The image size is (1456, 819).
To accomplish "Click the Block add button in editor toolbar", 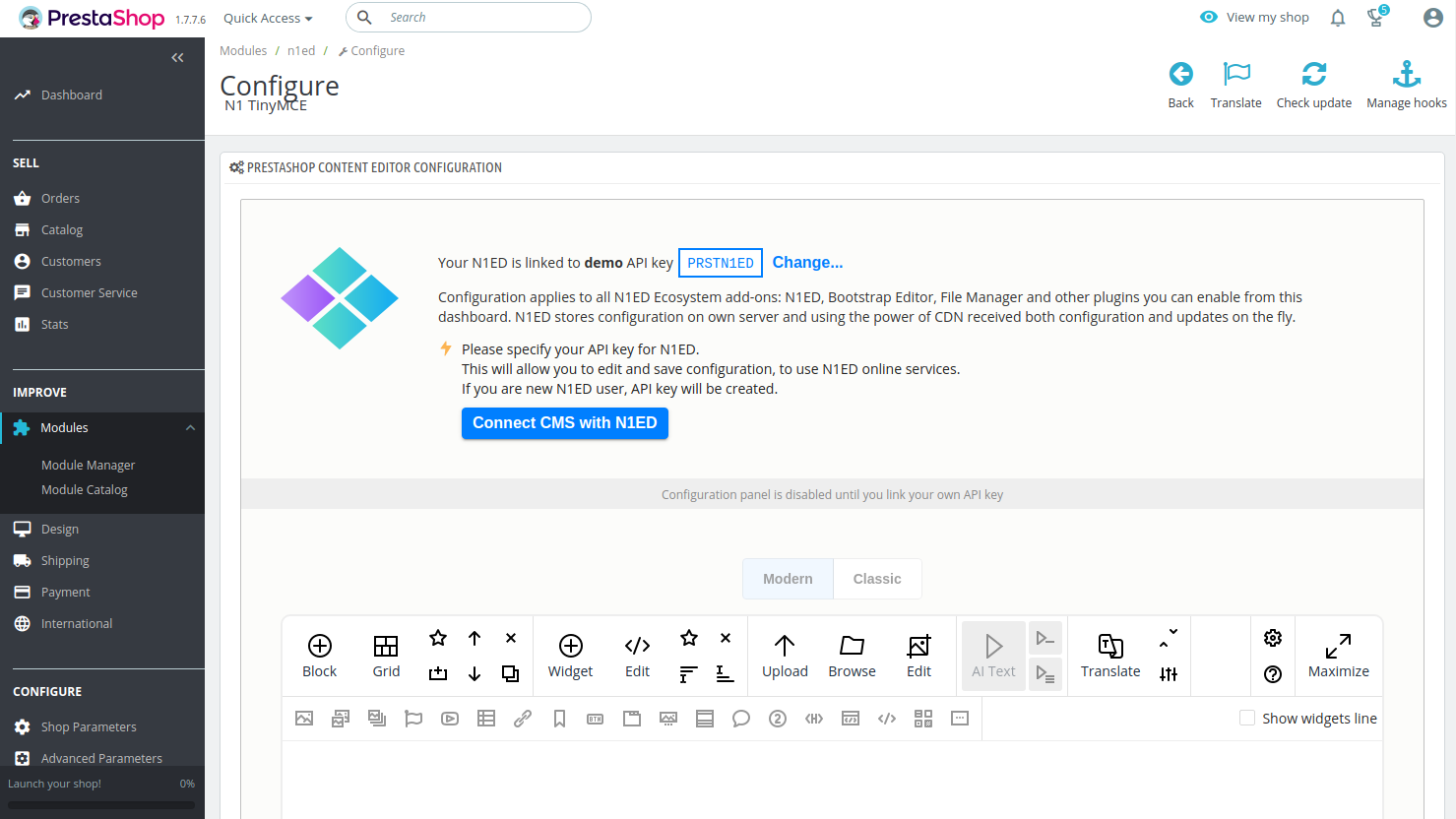I will pos(319,657).
